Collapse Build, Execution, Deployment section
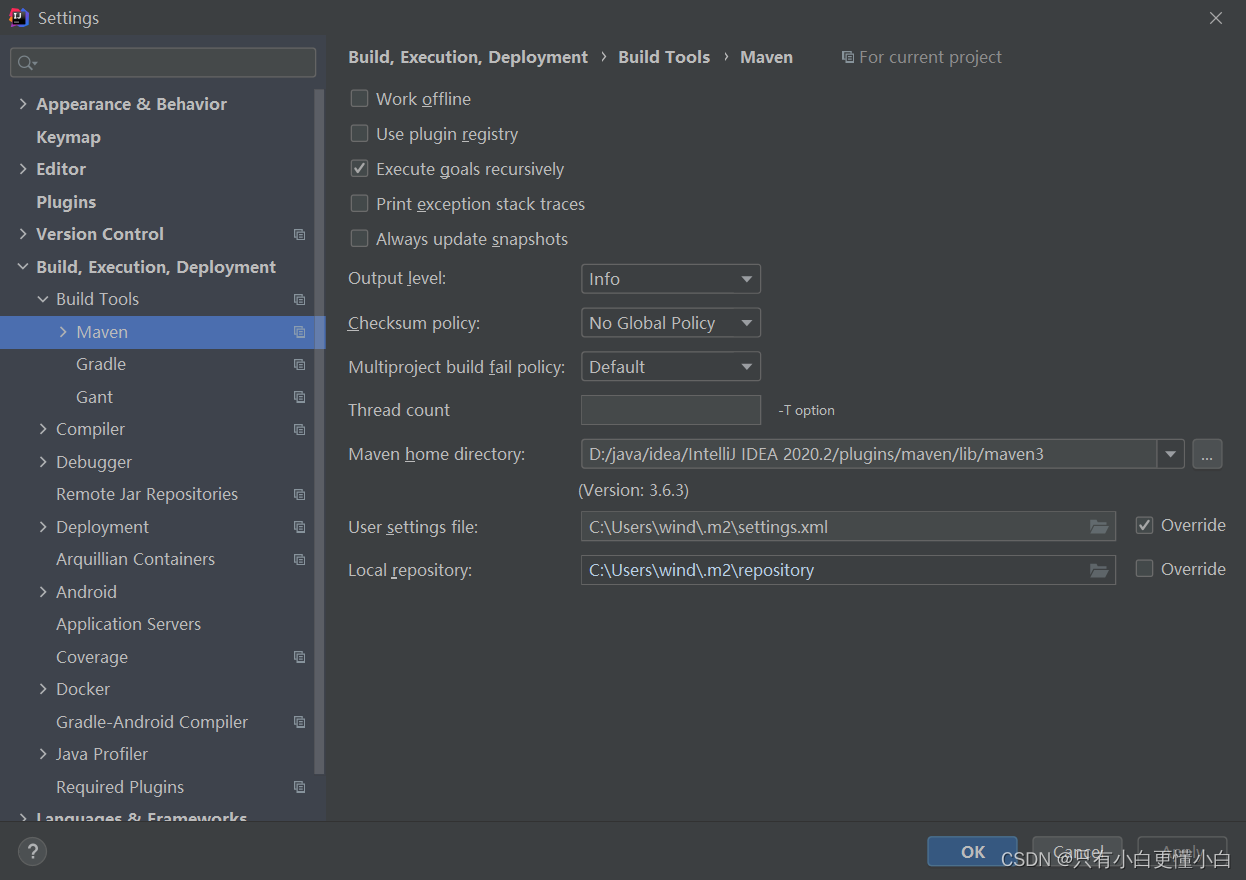Screen dimensions: 1246x880 pos(23,267)
